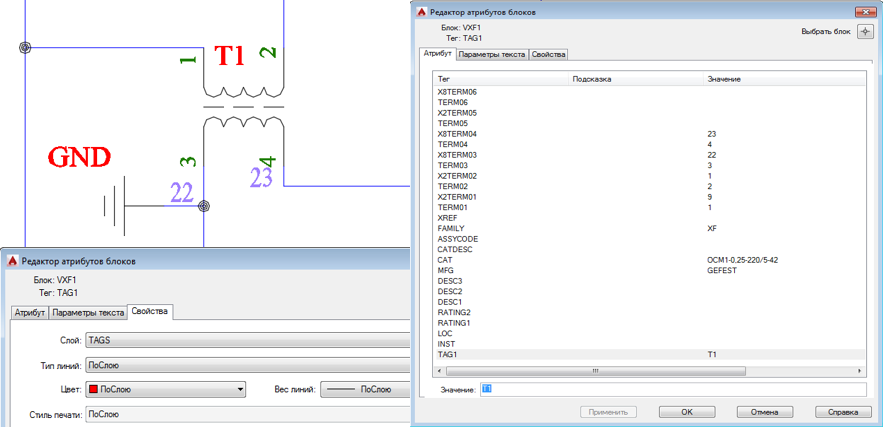Open the Слой layer dropdown showing TAGS
Viewport: 884px width, 427px height.
(x=247, y=340)
